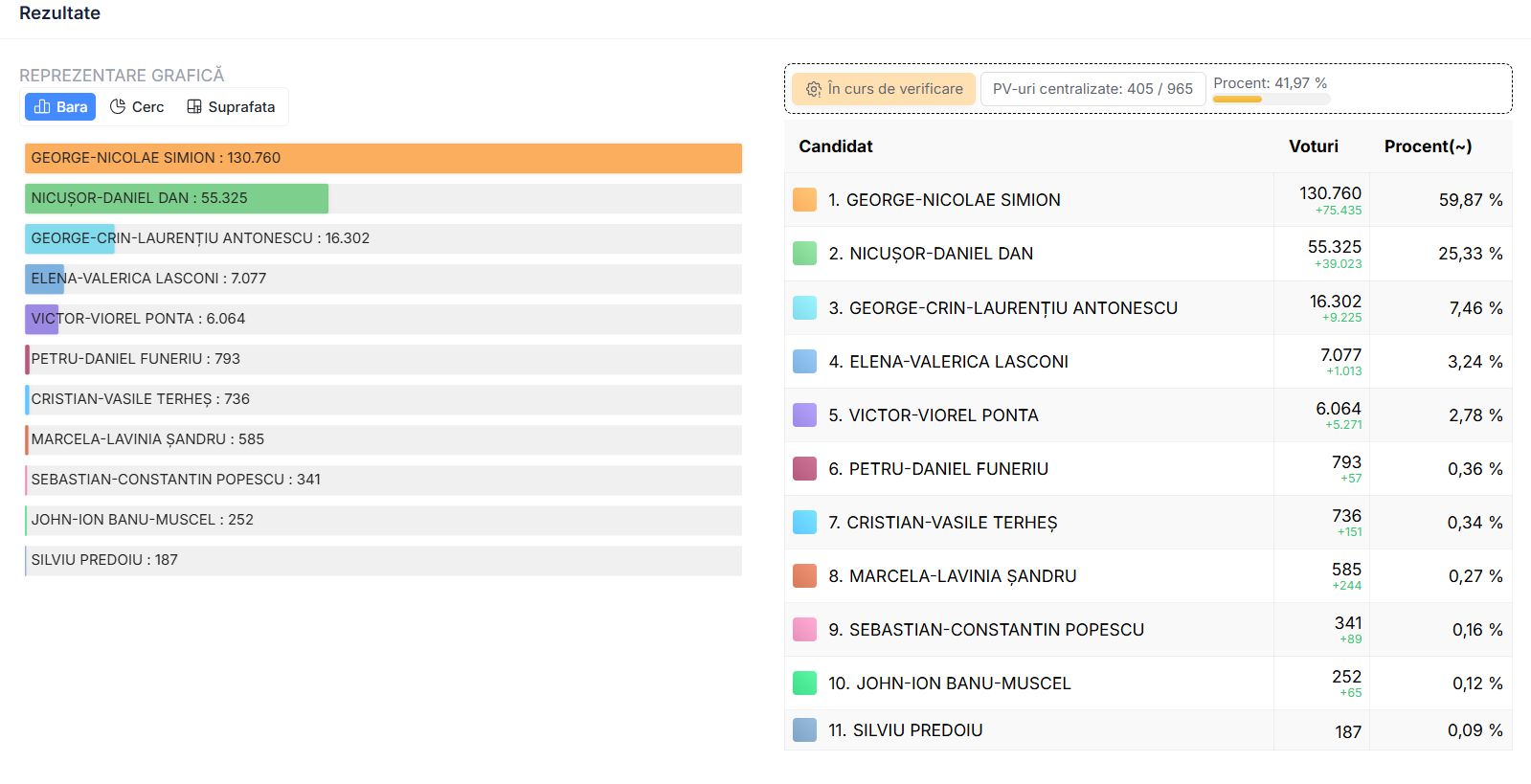The image size is (1531, 784).
Task: Click the gear icon beside În curs de verificare
Action: click(x=814, y=89)
